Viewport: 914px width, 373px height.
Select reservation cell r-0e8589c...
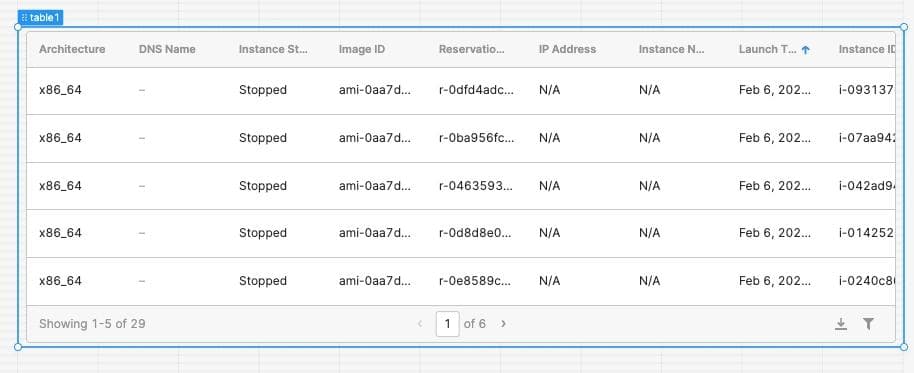pos(476,281)
